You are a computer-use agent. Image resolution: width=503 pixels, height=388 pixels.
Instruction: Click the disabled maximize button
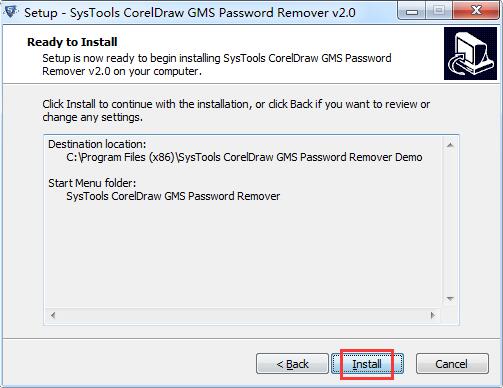click(439, 12)
